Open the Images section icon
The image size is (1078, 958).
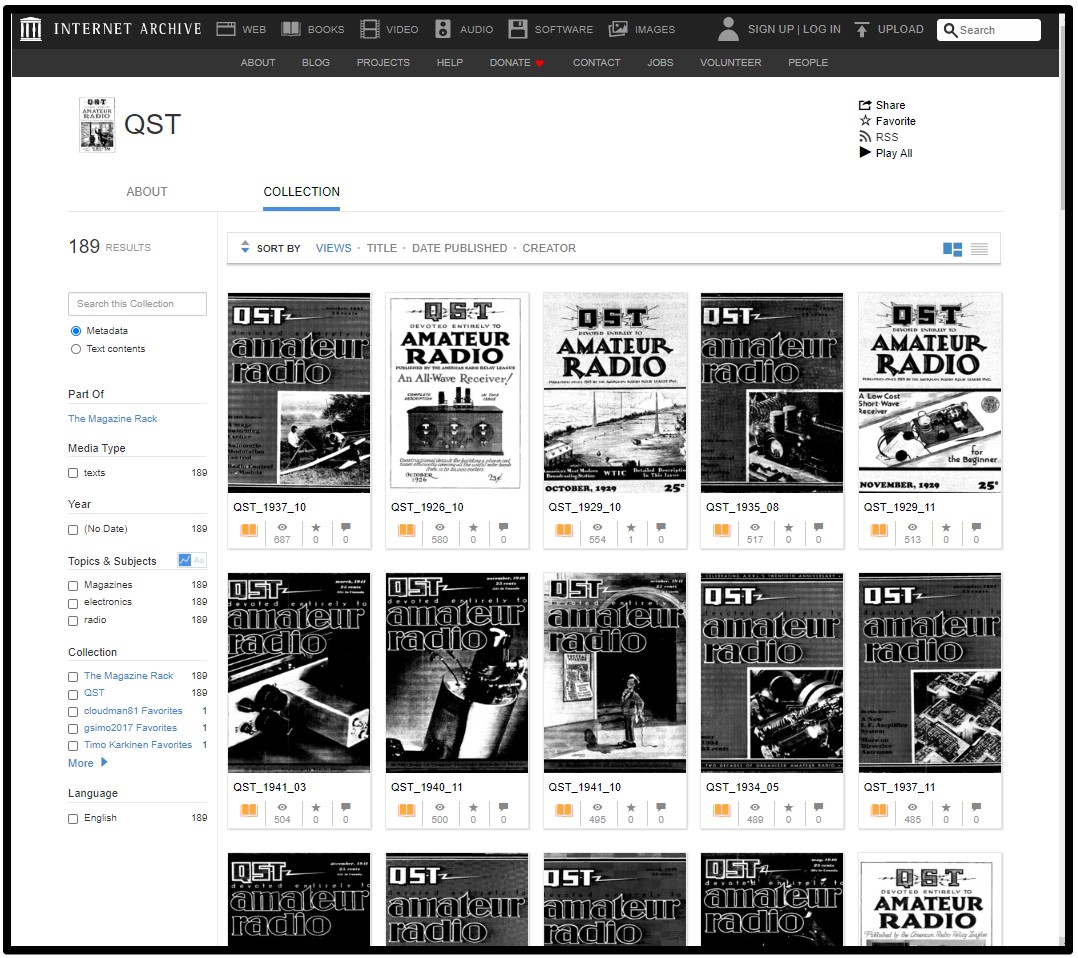(618, 29)
